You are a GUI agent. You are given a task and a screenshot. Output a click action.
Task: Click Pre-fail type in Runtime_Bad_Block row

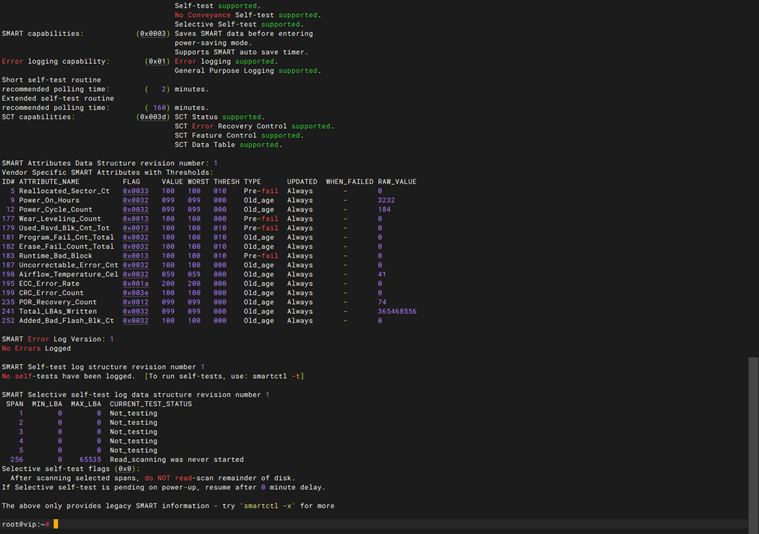[x=261, y=256]
